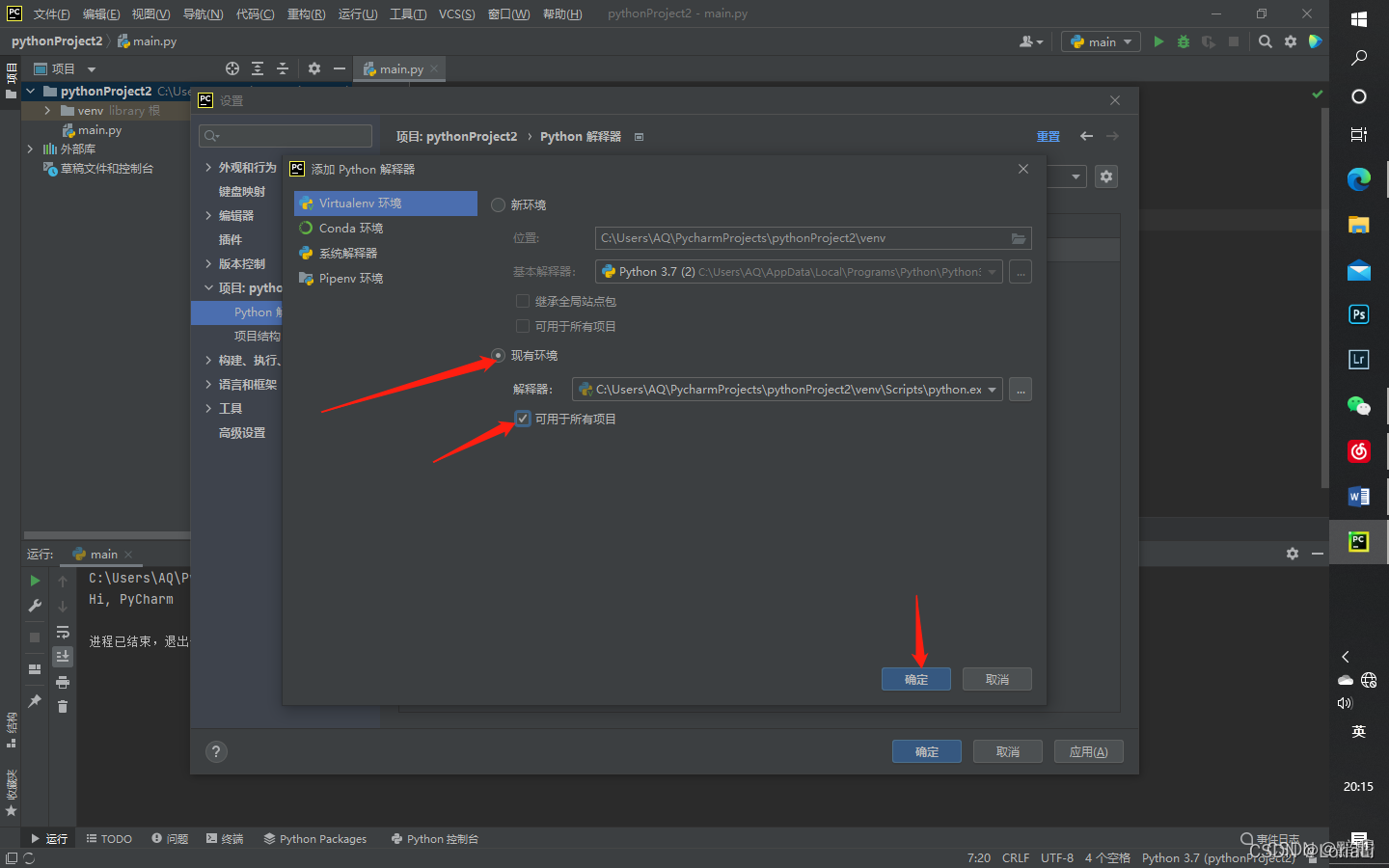Image resolution: width=1389 pixels, height=868 pixels.
Task: Expand 外部库 in project tree
Action: pos(30,149)
